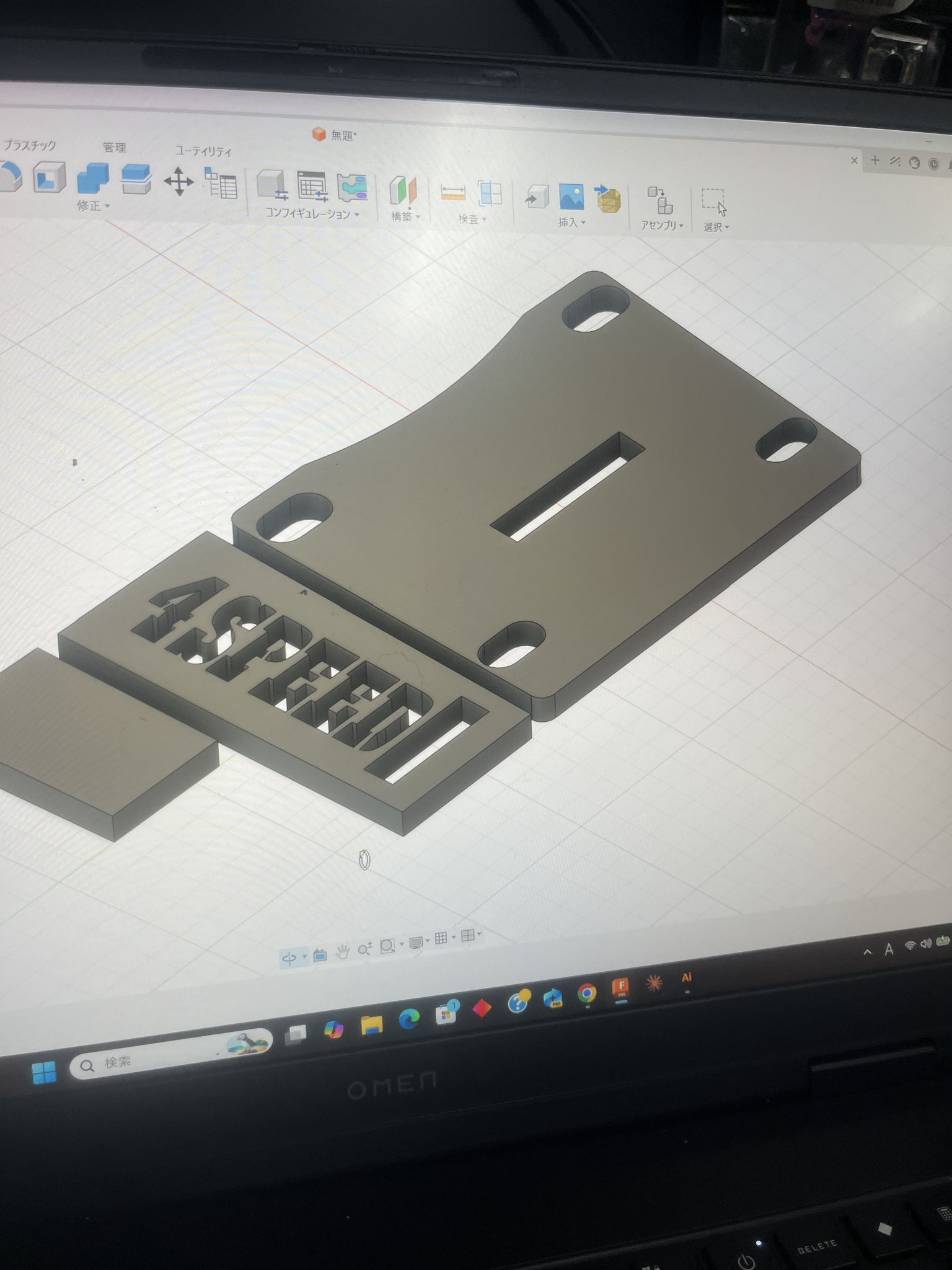952x1270 pixels.
Task: Activate the Move/Copy arrows tool
Action: 178,182
